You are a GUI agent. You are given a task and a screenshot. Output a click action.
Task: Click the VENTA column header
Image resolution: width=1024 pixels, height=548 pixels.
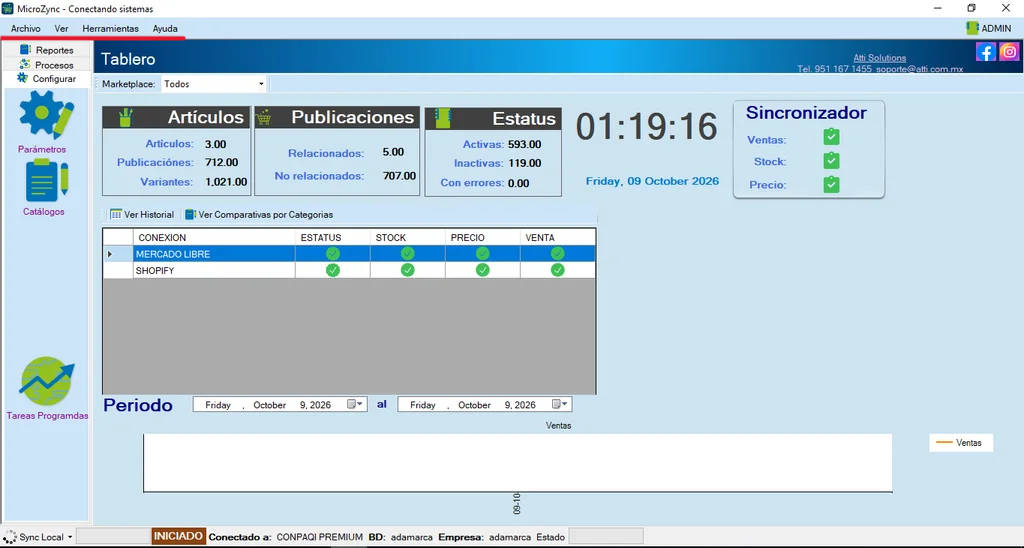[x=558, y=237]
